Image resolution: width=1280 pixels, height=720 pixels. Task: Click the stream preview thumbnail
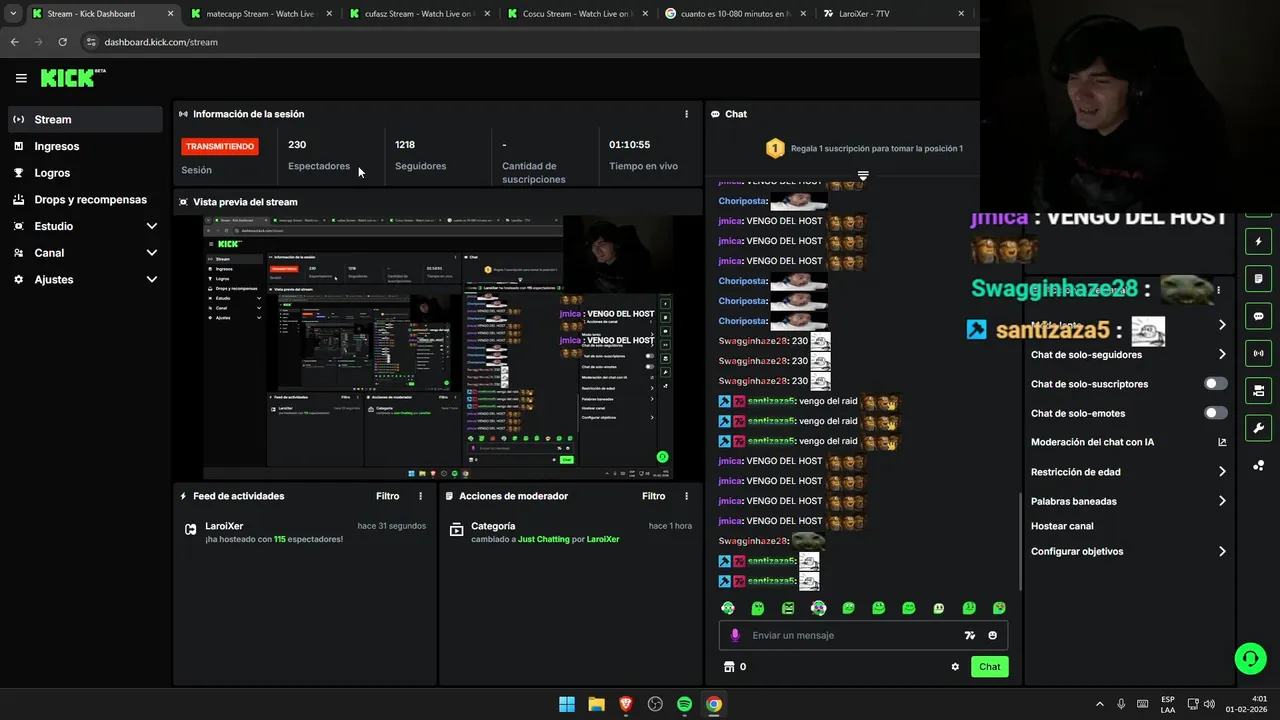[438, 347]
